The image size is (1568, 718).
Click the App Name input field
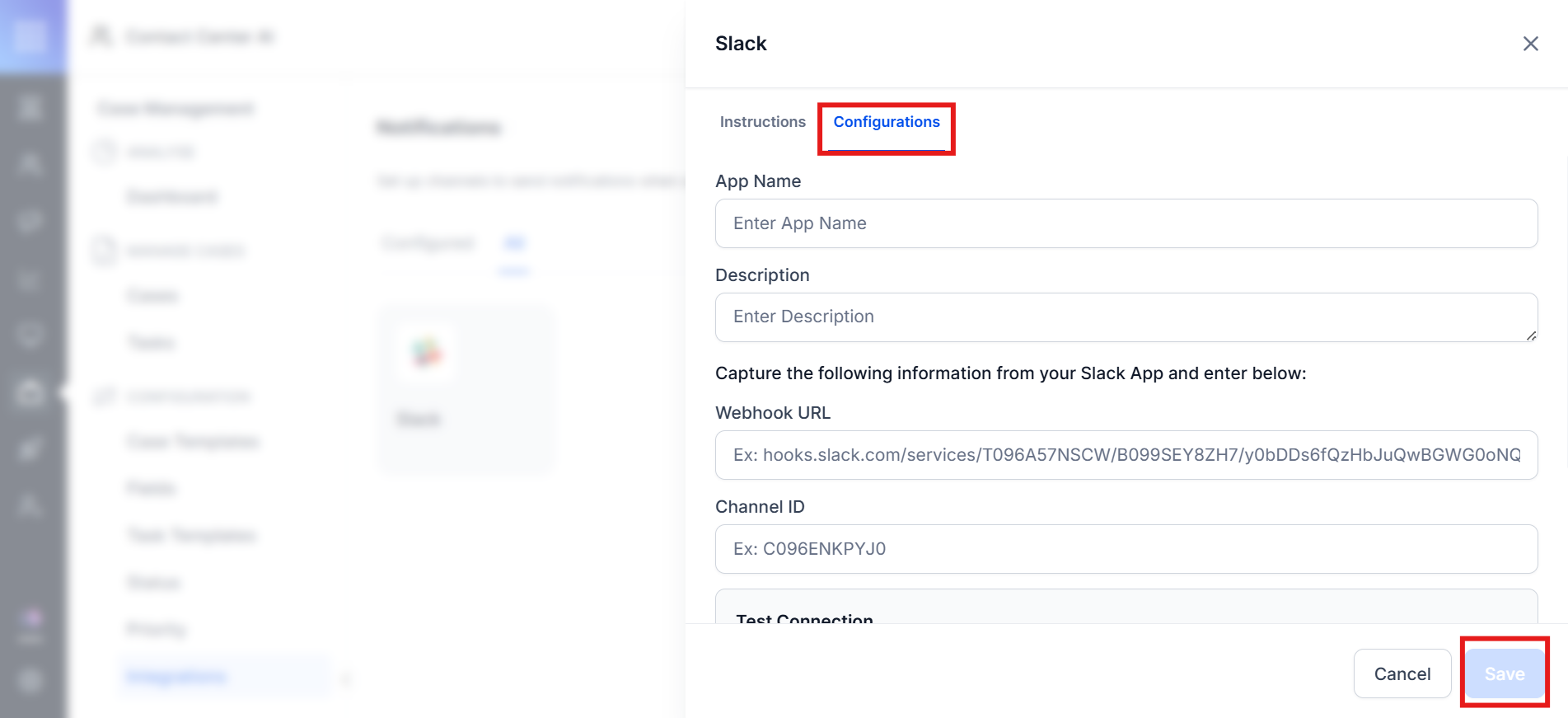1126,223
